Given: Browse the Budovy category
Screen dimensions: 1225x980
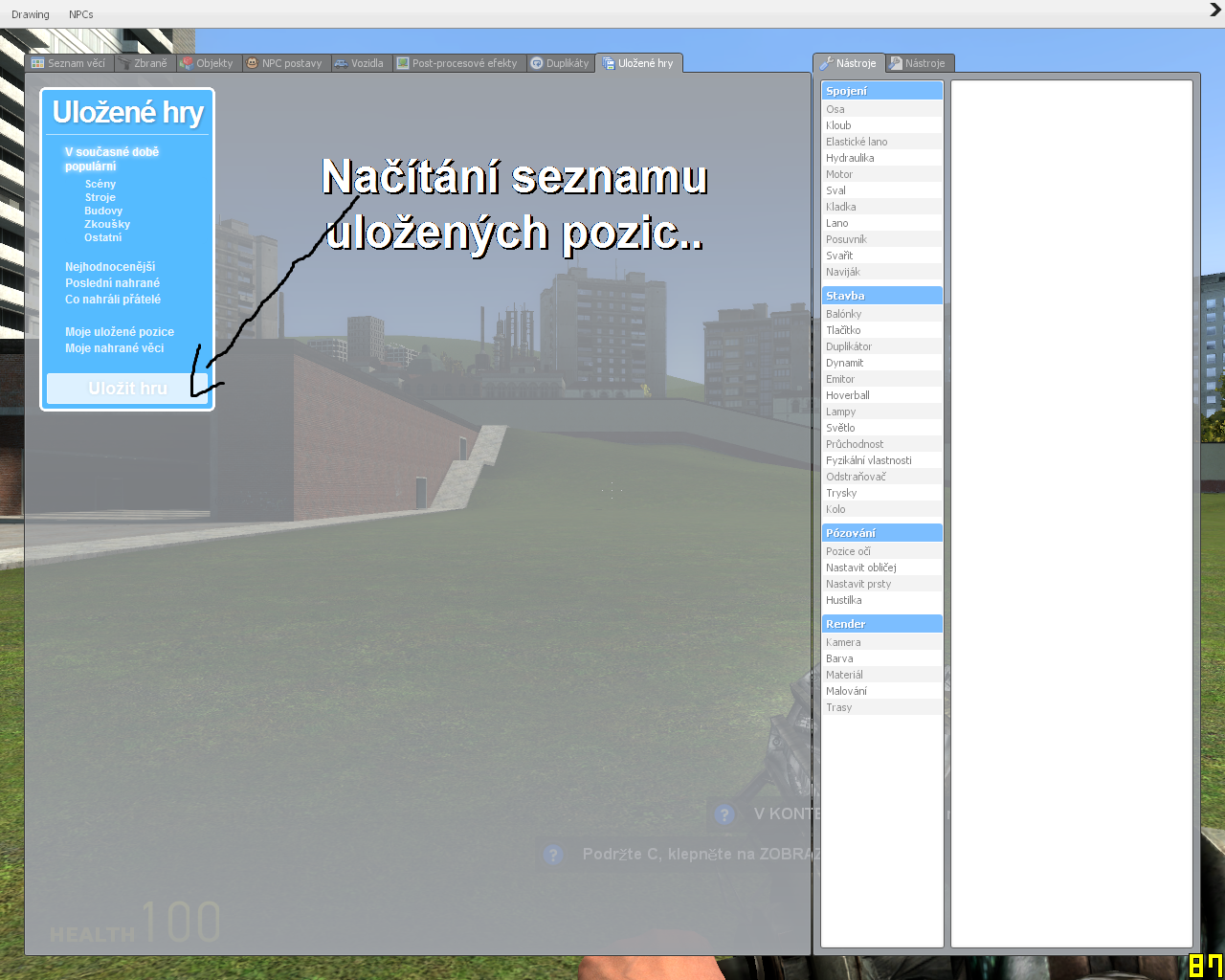Looking at the screenshot, I should tap(103, 211).
